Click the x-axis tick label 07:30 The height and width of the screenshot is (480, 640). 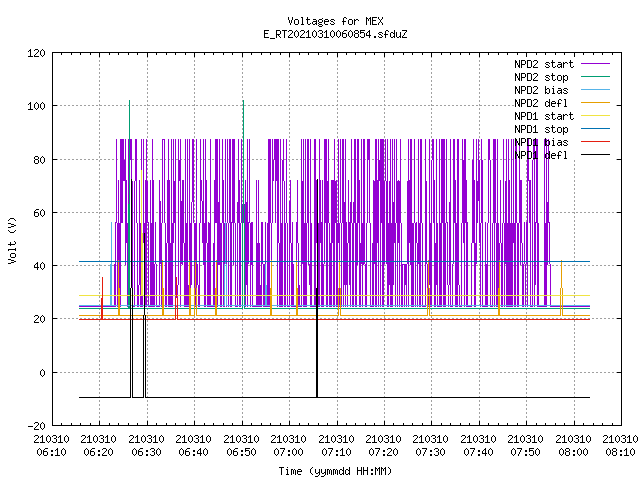coord(431,452)
